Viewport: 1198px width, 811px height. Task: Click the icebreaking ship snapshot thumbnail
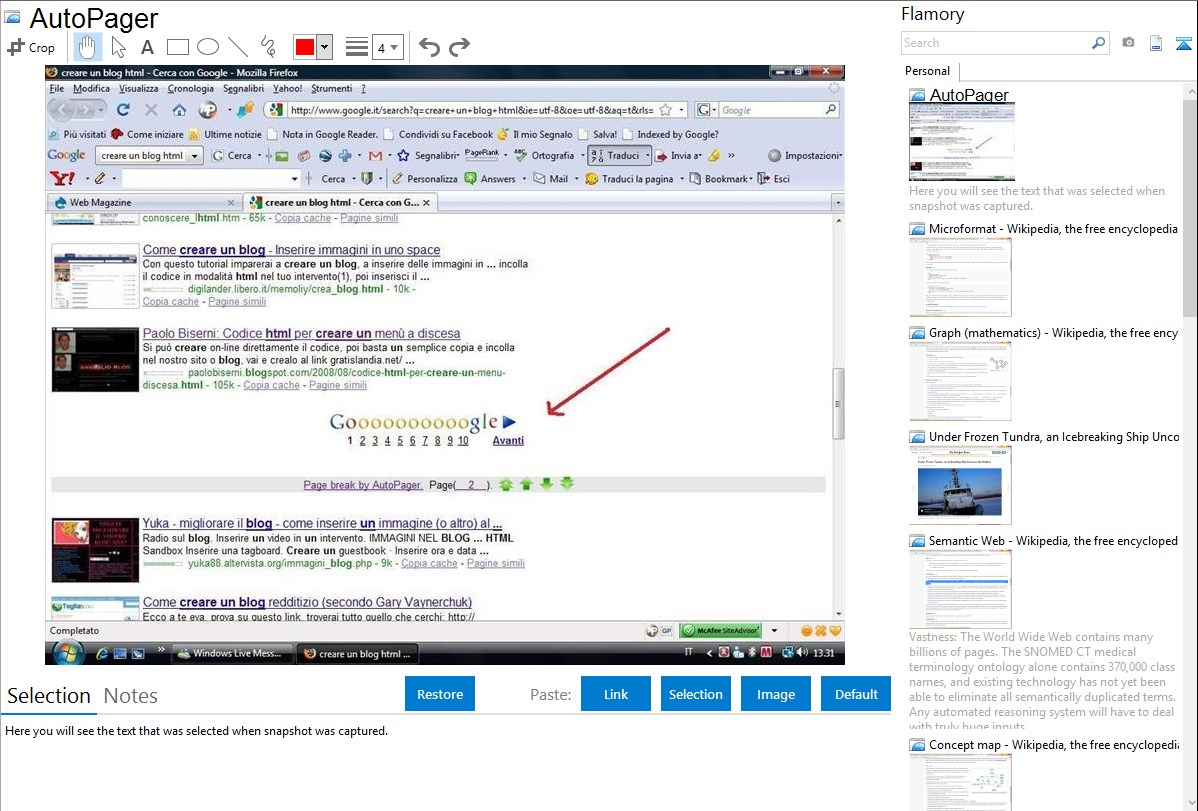[x=960, y=485]
